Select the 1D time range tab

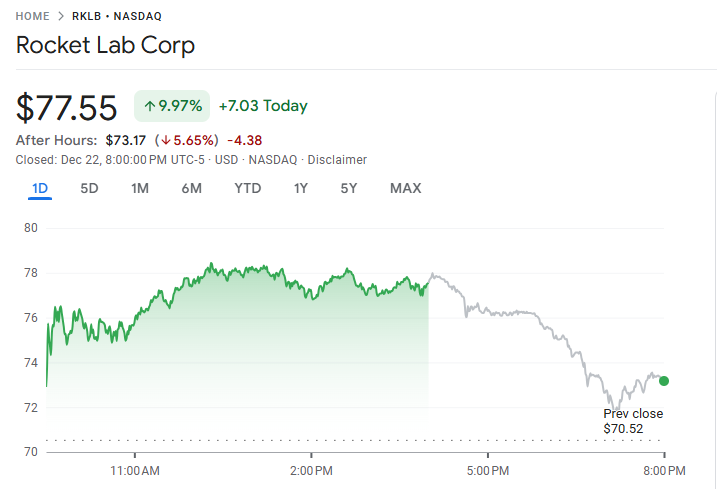(x=40, y=188)
